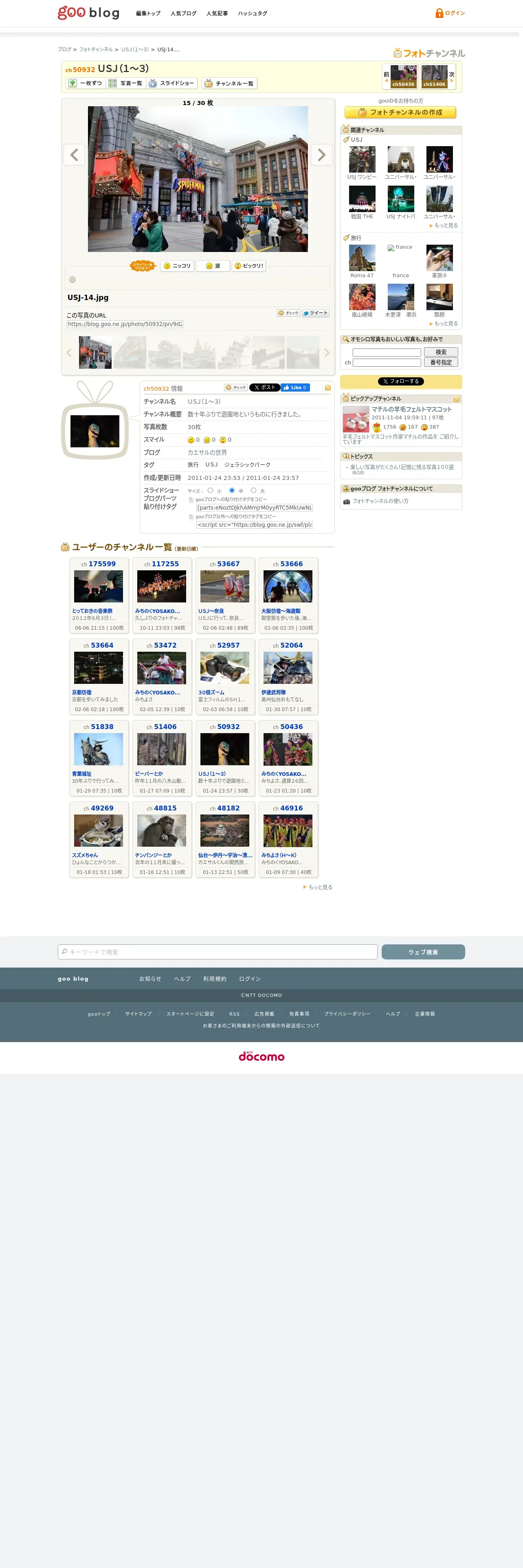Select the [parts: gooブログ paste tag field
The image size is (523, 1568).
(254, 508)
